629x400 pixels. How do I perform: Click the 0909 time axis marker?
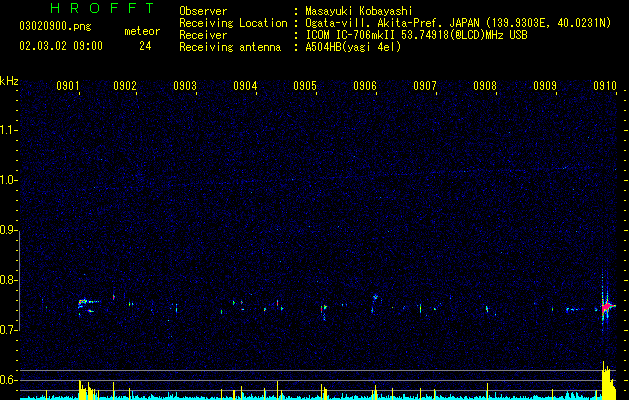point(545,86)
